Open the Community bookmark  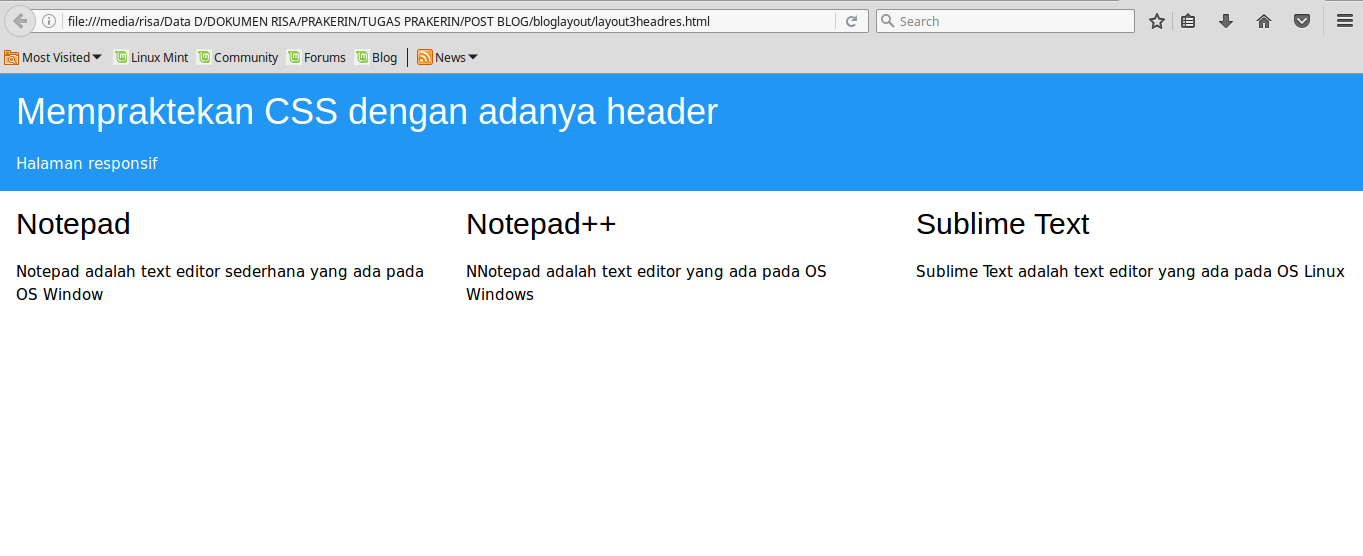pos(237,57)
